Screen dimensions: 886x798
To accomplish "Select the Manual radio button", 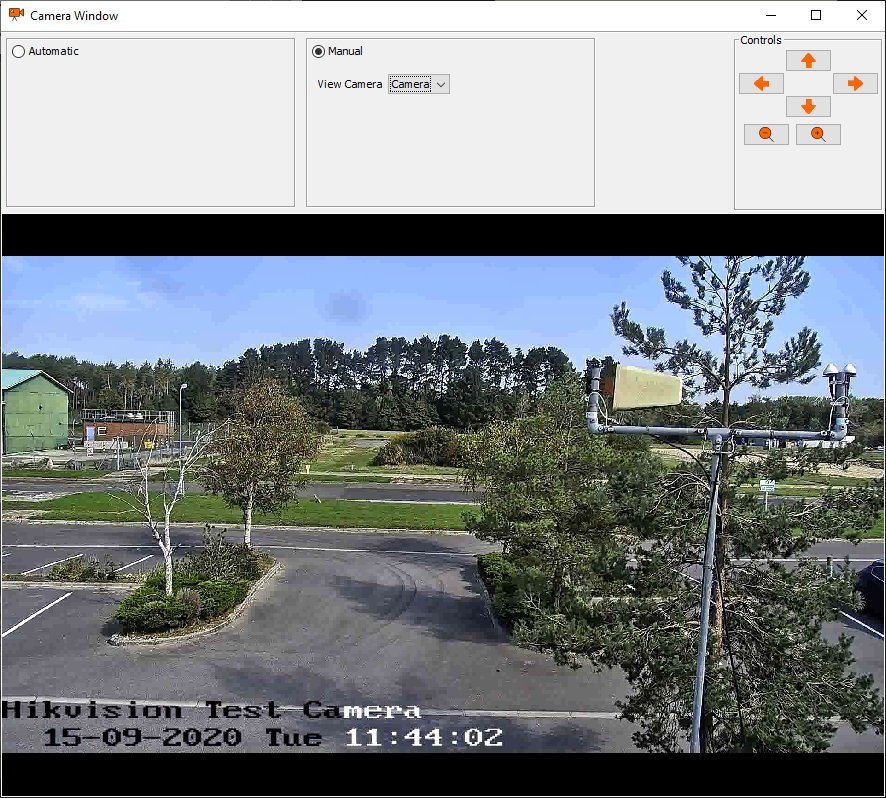I will (317, 51).
